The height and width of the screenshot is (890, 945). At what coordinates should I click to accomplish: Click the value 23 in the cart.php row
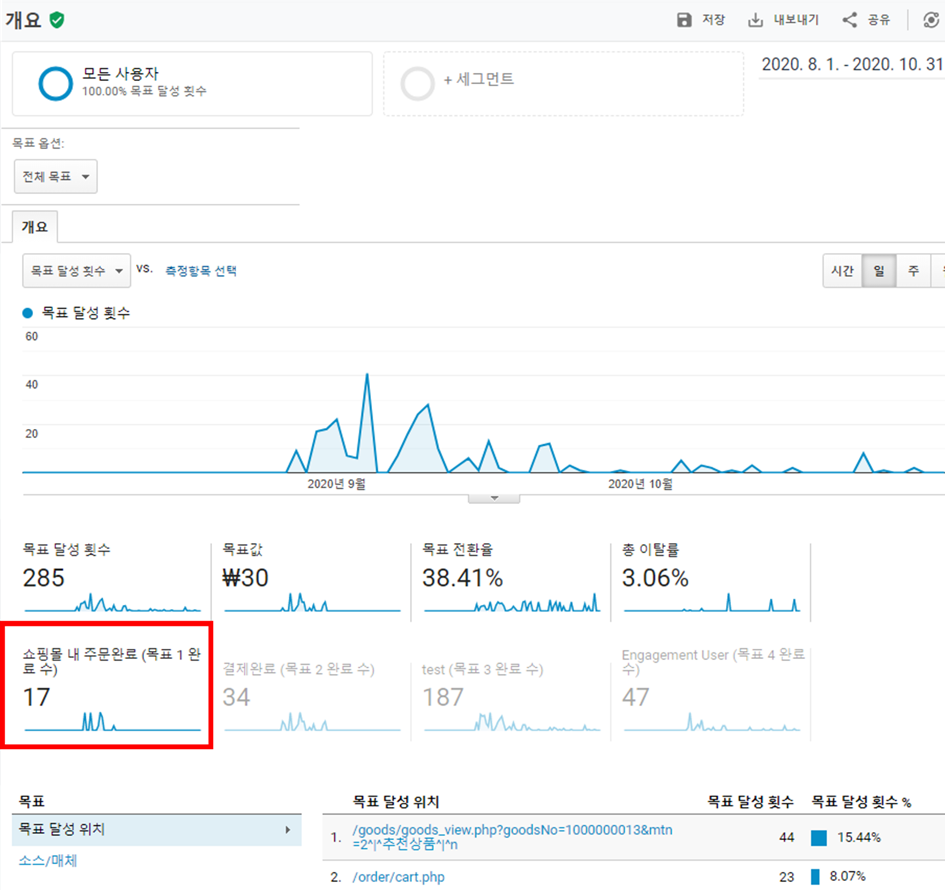click(x=786, y=877)
